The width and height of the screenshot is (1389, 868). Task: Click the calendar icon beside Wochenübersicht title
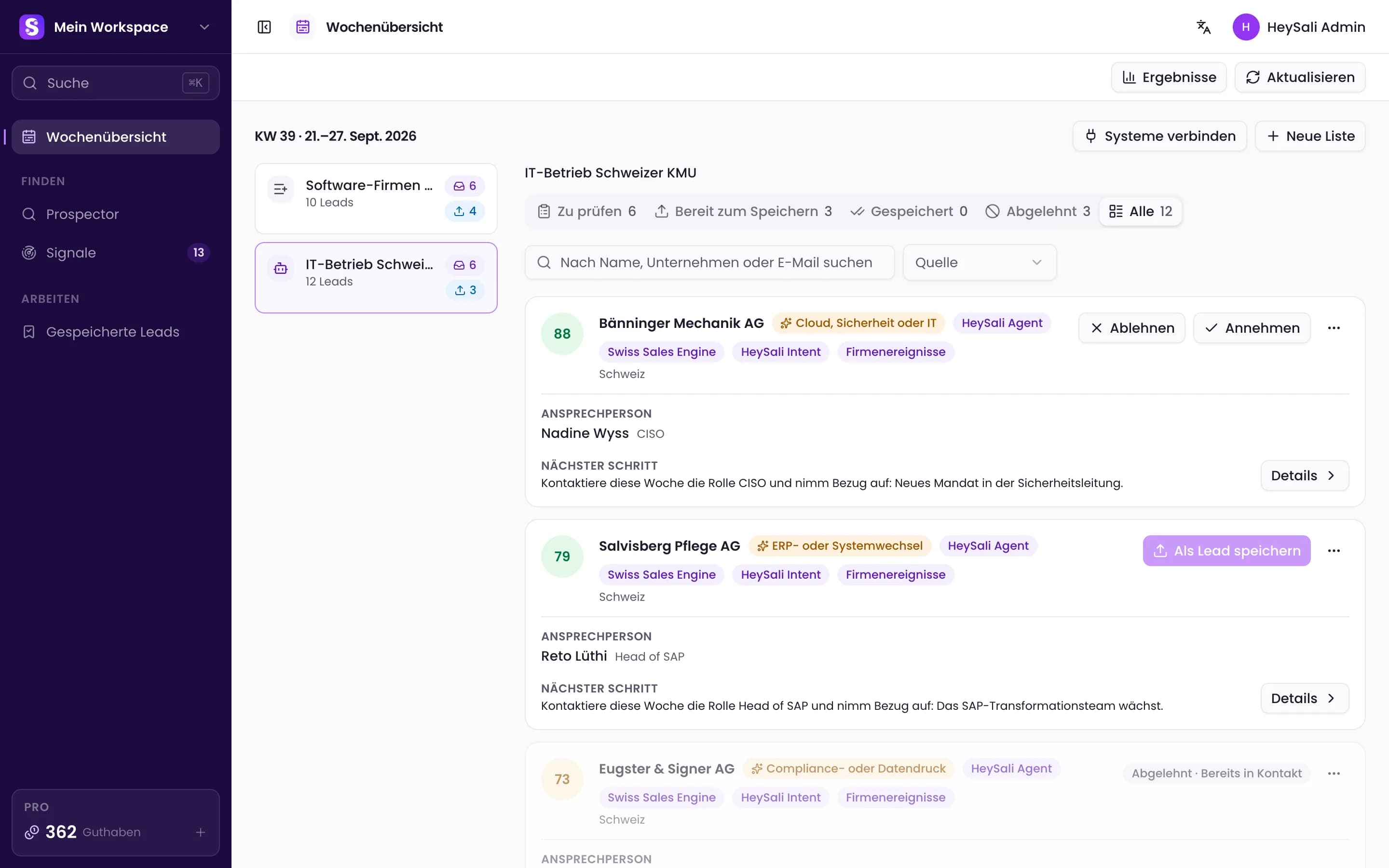click(302, 27)
